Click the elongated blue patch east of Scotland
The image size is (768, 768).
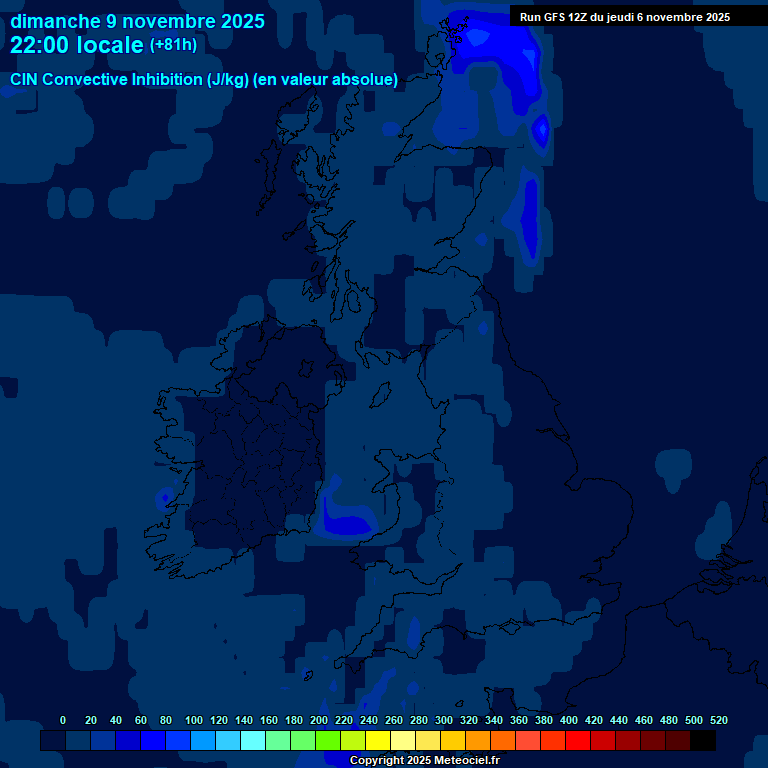pos(529,220)
